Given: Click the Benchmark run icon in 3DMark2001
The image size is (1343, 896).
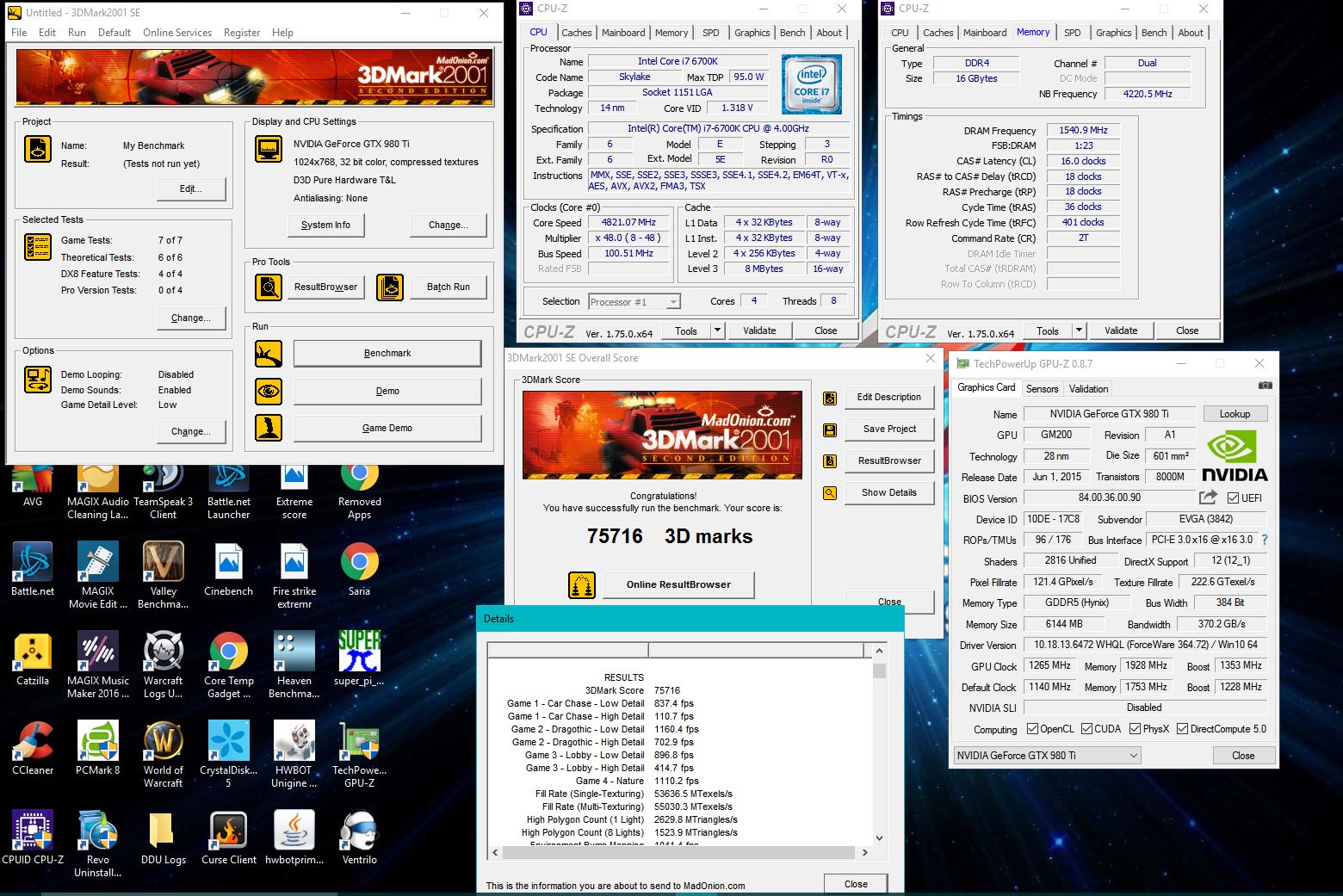Looking at the screenshot, I should pyautogui.click(x=269, y=354).
